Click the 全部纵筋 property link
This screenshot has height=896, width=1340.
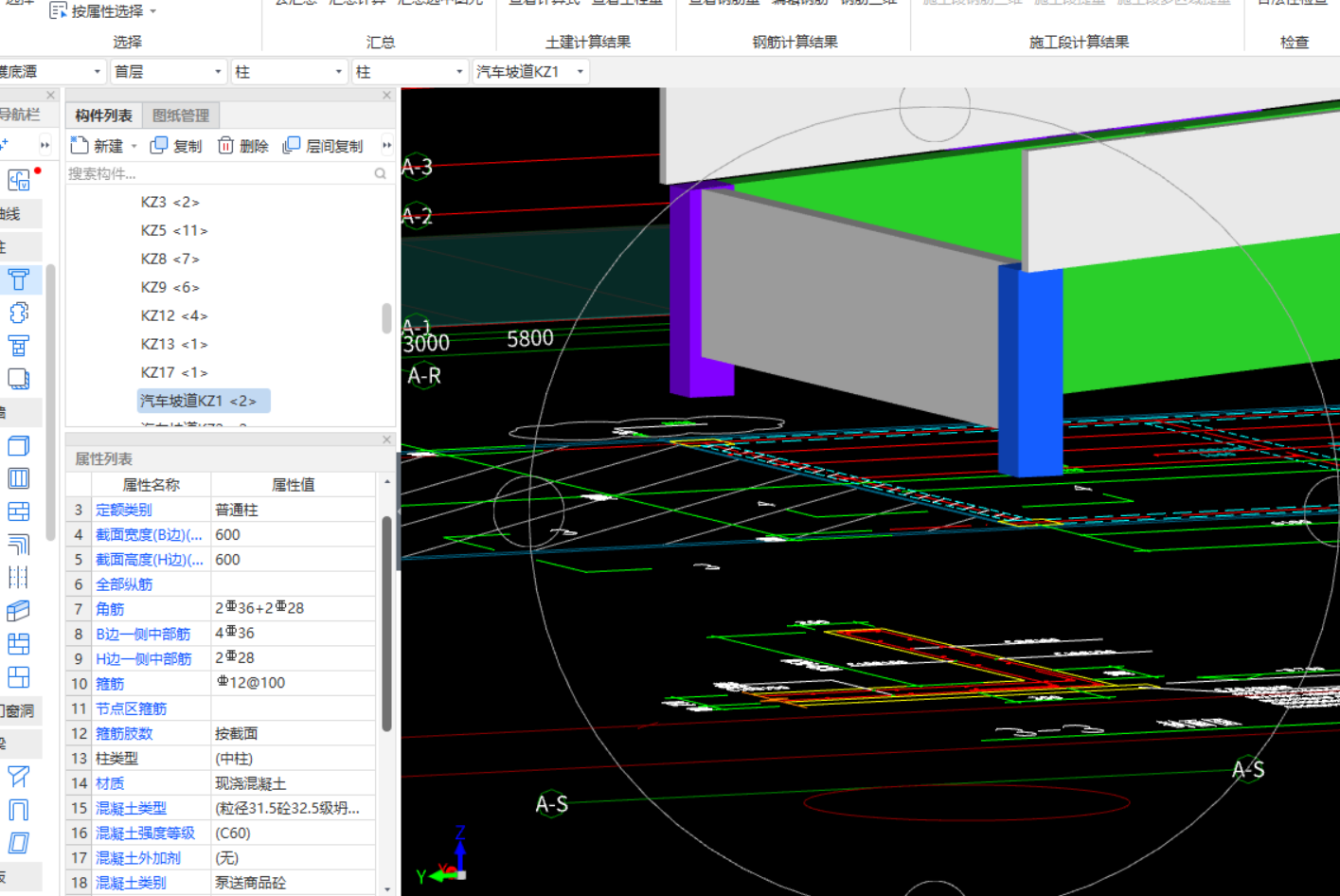124,584
